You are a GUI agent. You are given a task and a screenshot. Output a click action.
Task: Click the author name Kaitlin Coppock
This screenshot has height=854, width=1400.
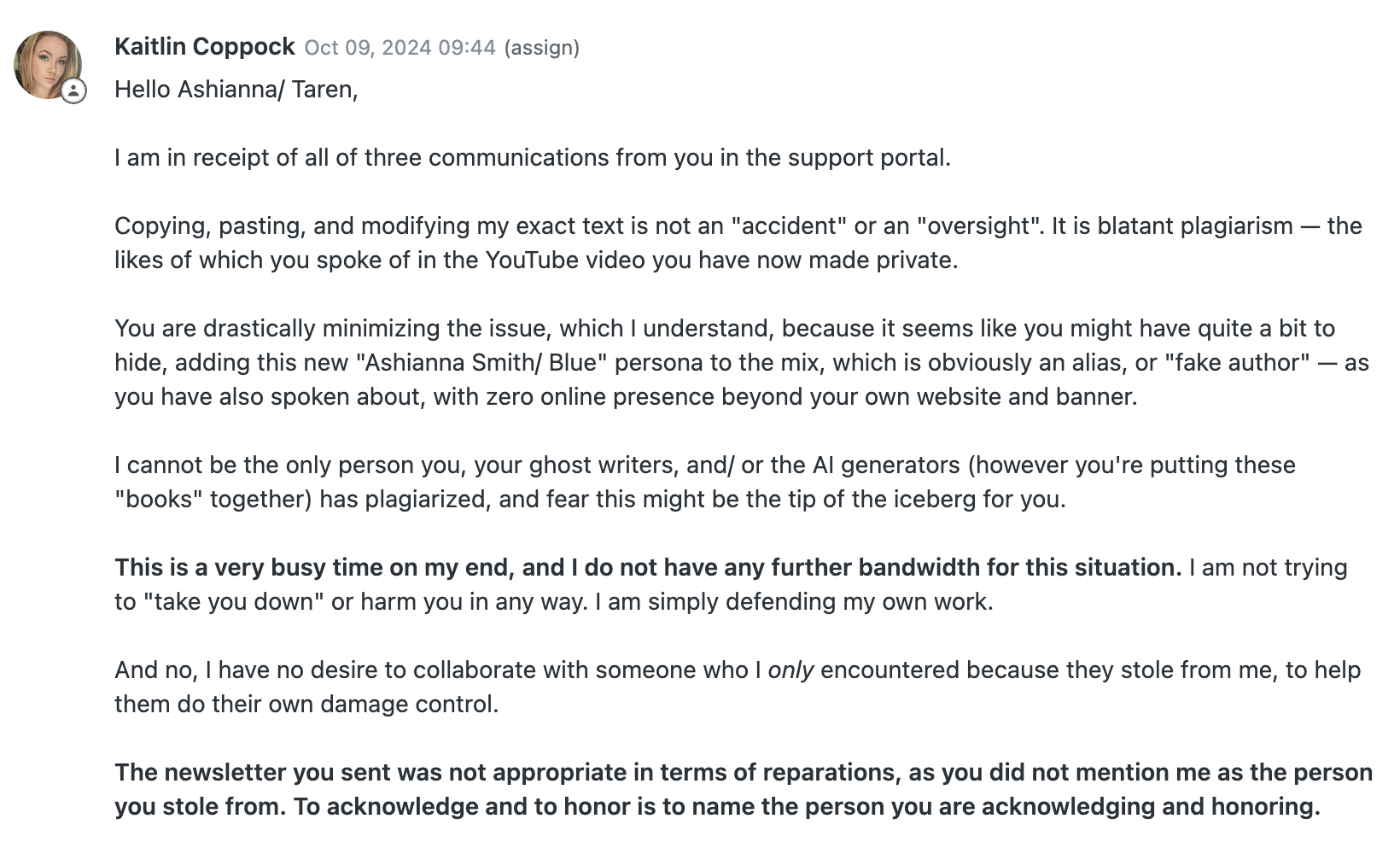pyautogui.click(x=205, y=47)
